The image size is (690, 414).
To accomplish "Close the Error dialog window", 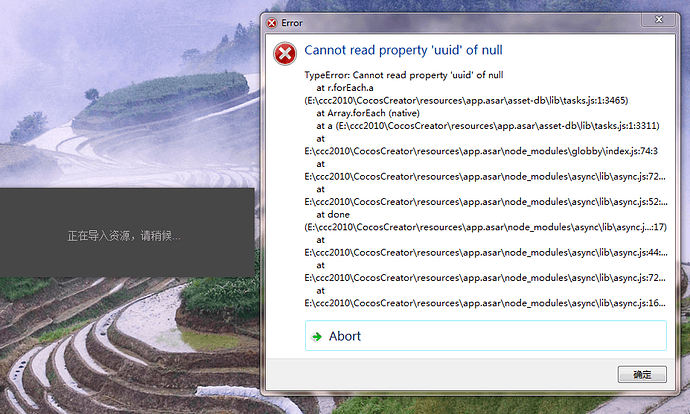I will tap(658, 19).
